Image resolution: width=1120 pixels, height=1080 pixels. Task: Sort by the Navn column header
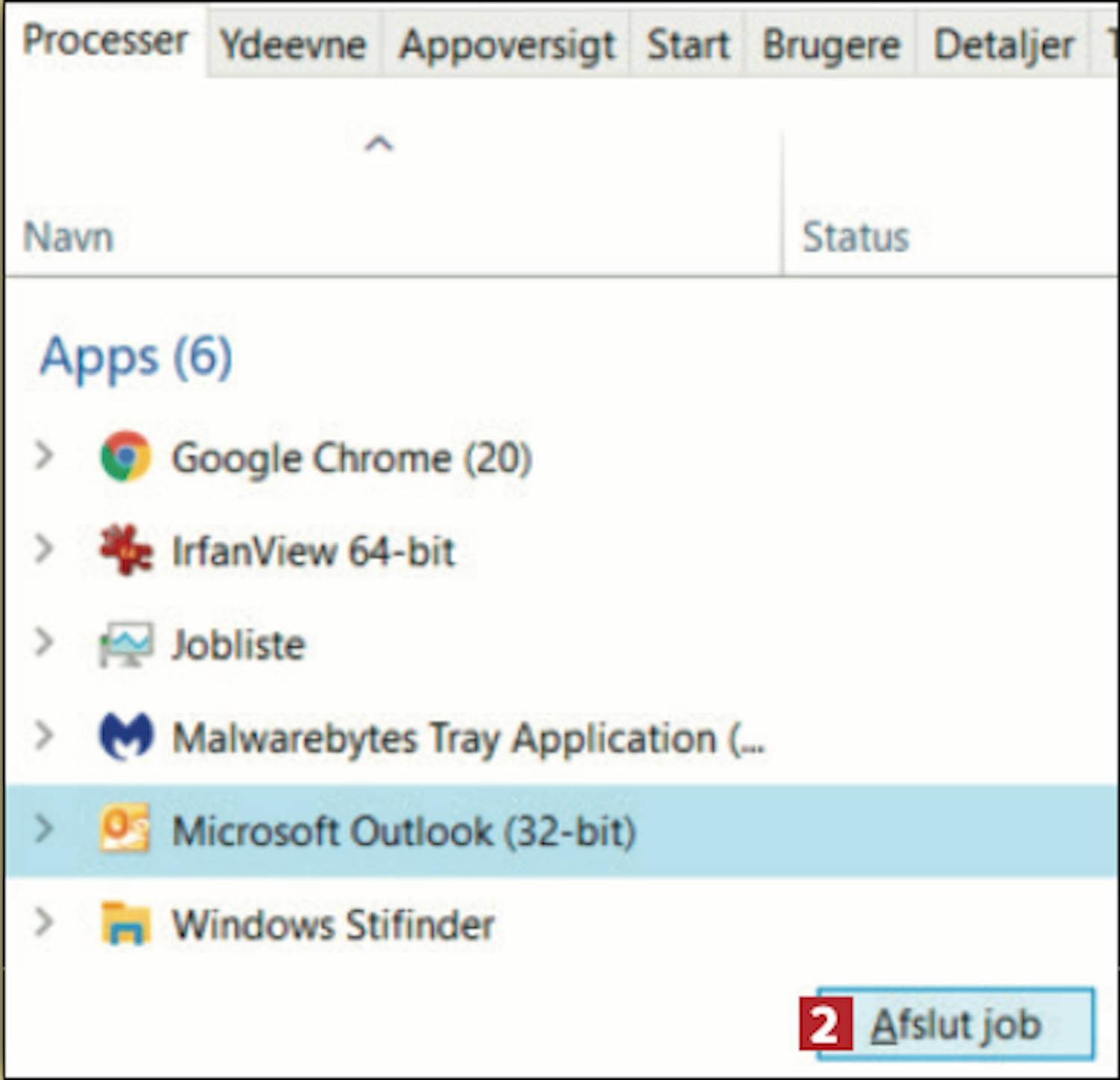coord(68,238)
